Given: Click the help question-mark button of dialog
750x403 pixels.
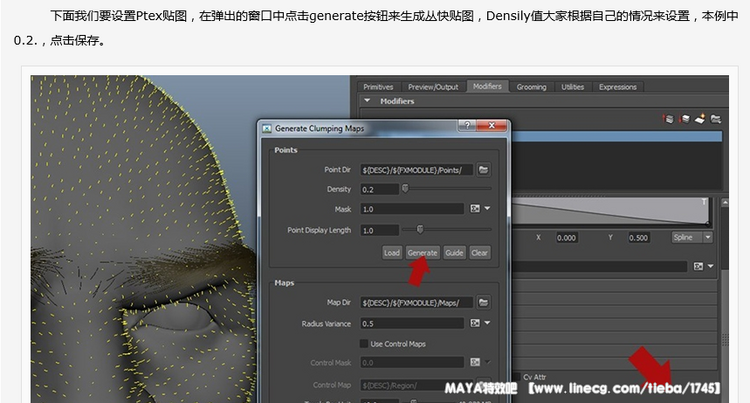Looking at the screenshot, I should [467, 125].
